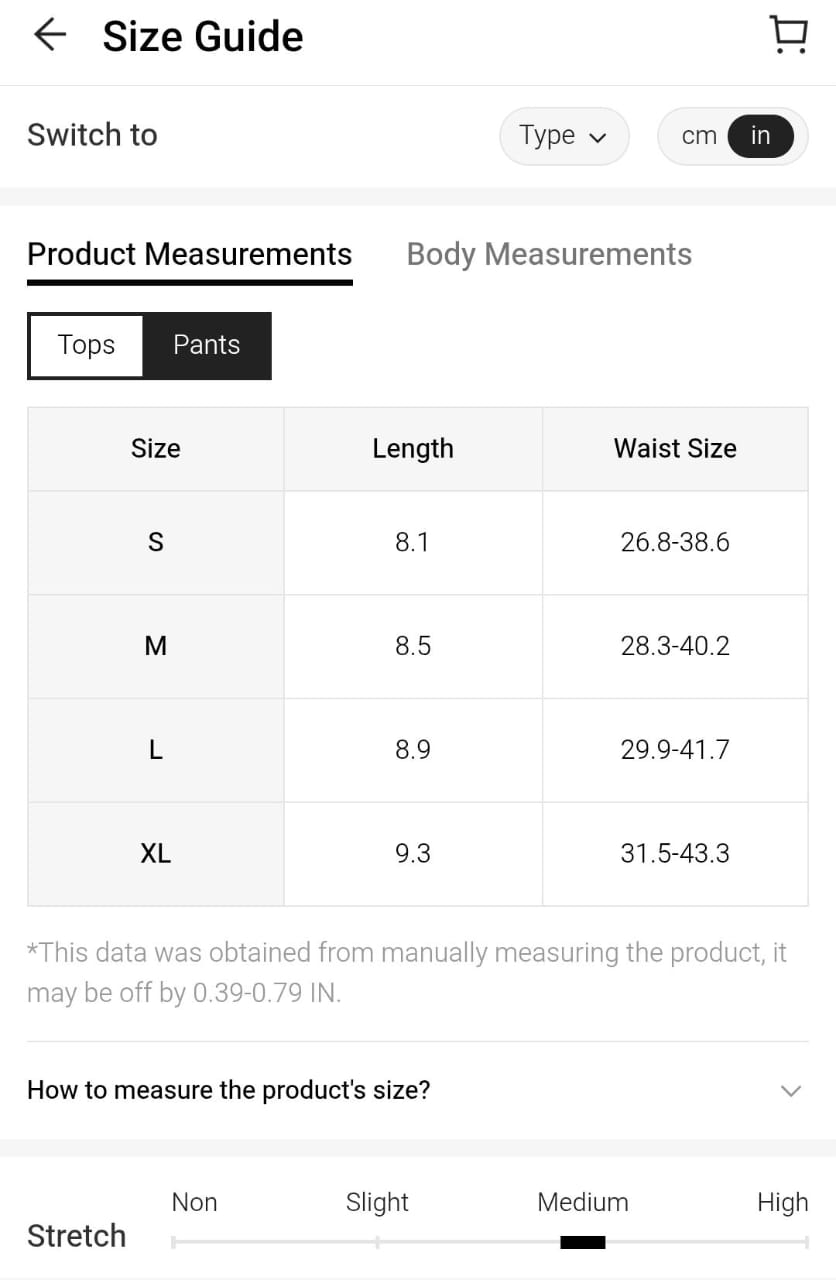Tap the Size Guide page title

(203, 37)
